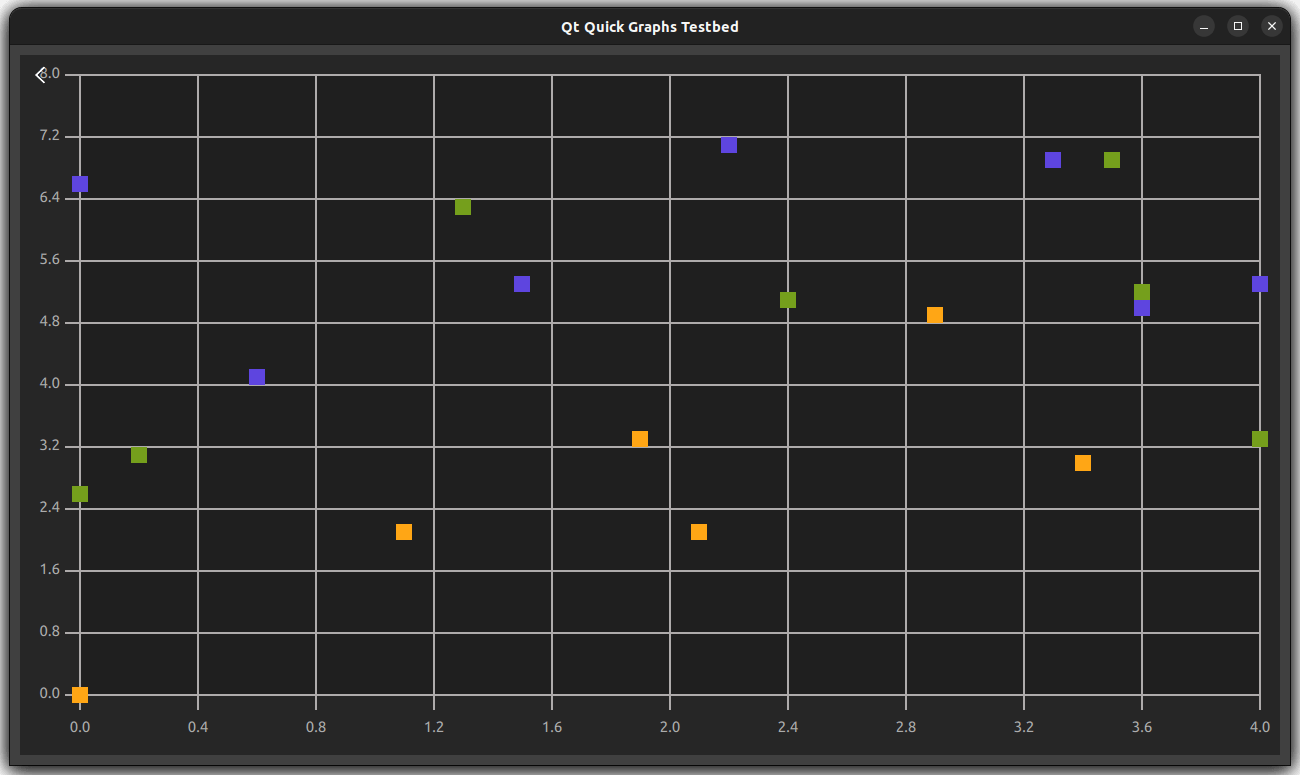Click the x-axis label '3.2'

[1024, 727]
